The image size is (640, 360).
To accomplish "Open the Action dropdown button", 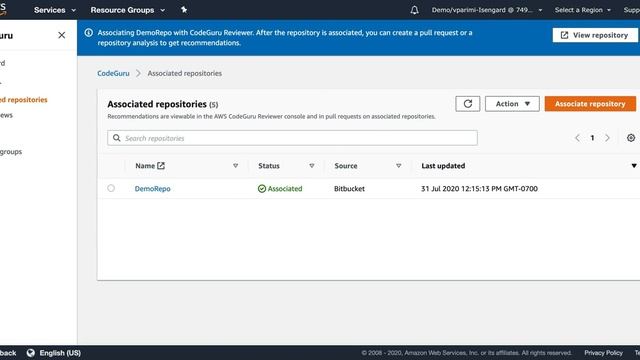I will click(512, 104).
